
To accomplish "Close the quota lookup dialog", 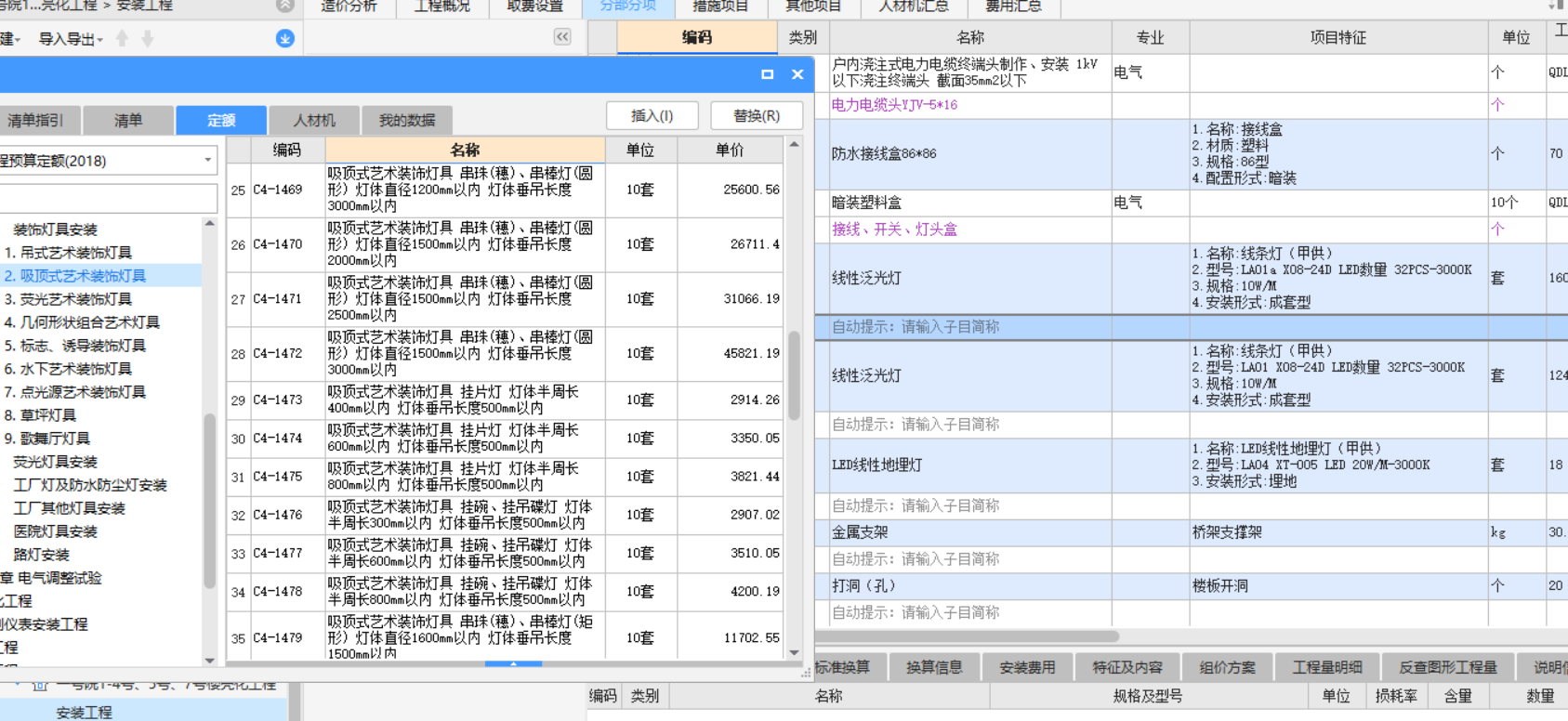I will [x=797, y=74].
